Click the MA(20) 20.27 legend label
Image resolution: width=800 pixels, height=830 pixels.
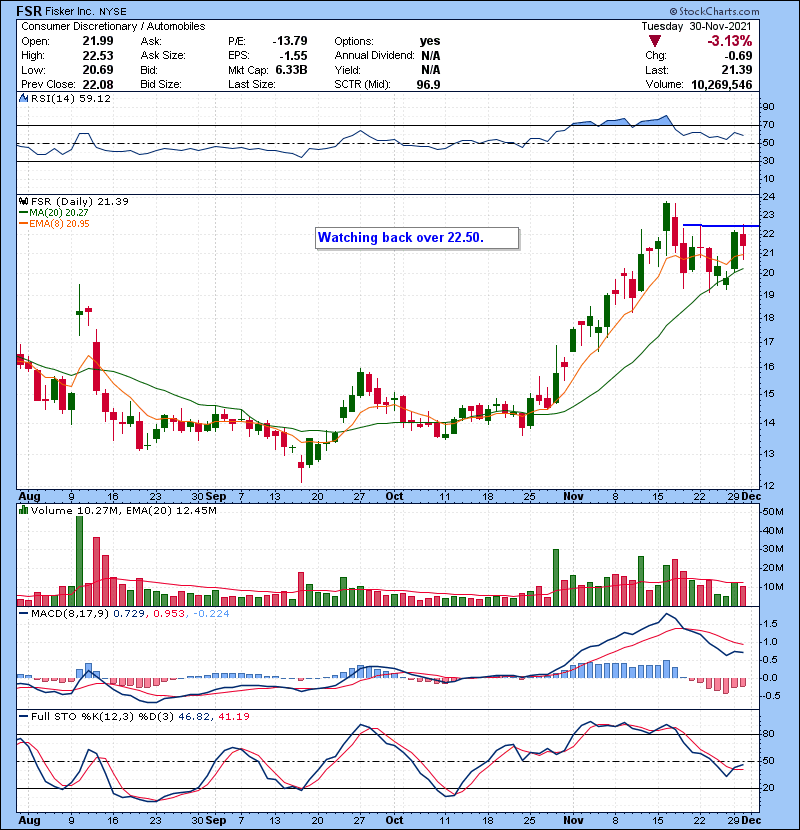tap(59, 212)
